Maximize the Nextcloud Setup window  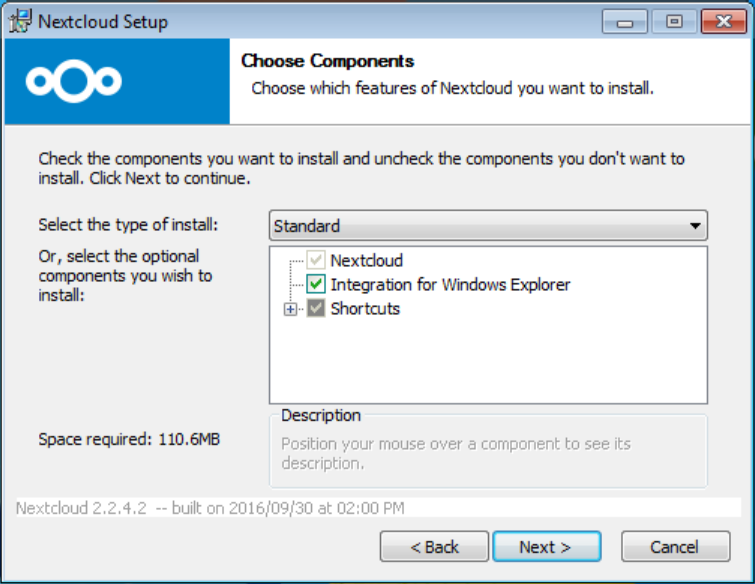click(674, 21)
